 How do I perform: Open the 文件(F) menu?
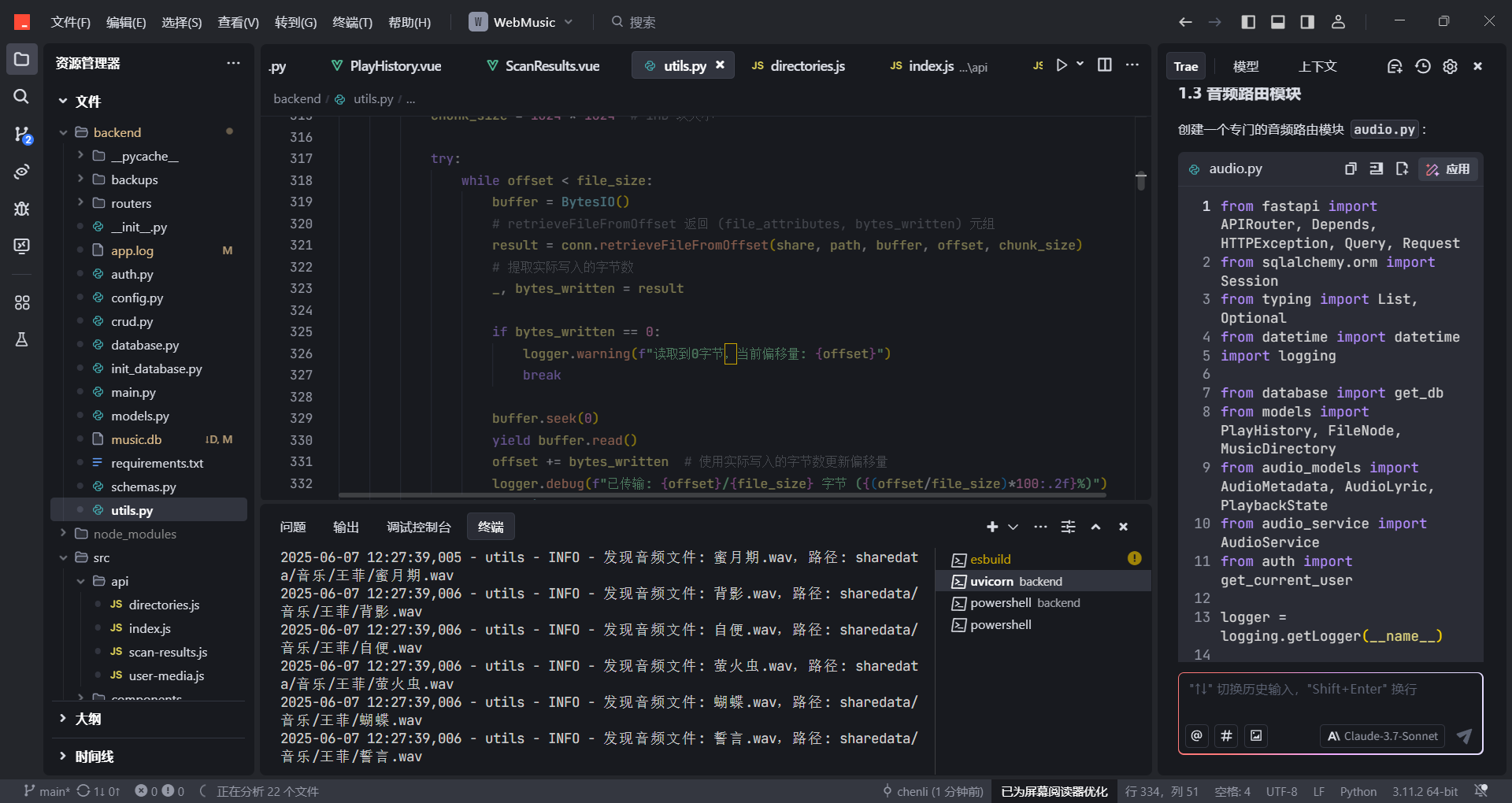tap(71, 22)
